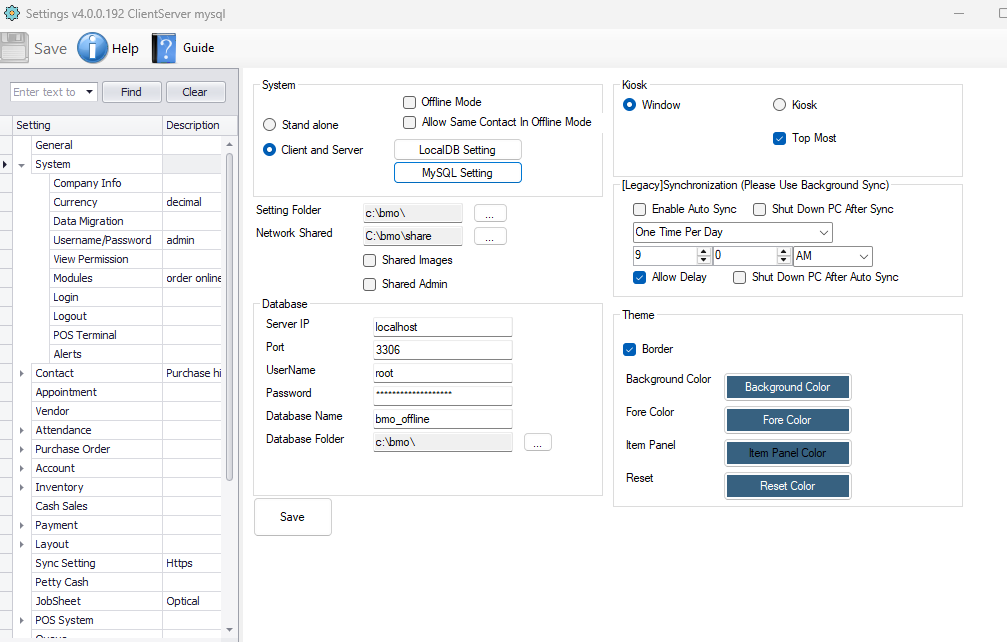The height and width of the screenshot is (642, 1007).
Task: Open LocalDB Setting
Action: pos(457,150)
